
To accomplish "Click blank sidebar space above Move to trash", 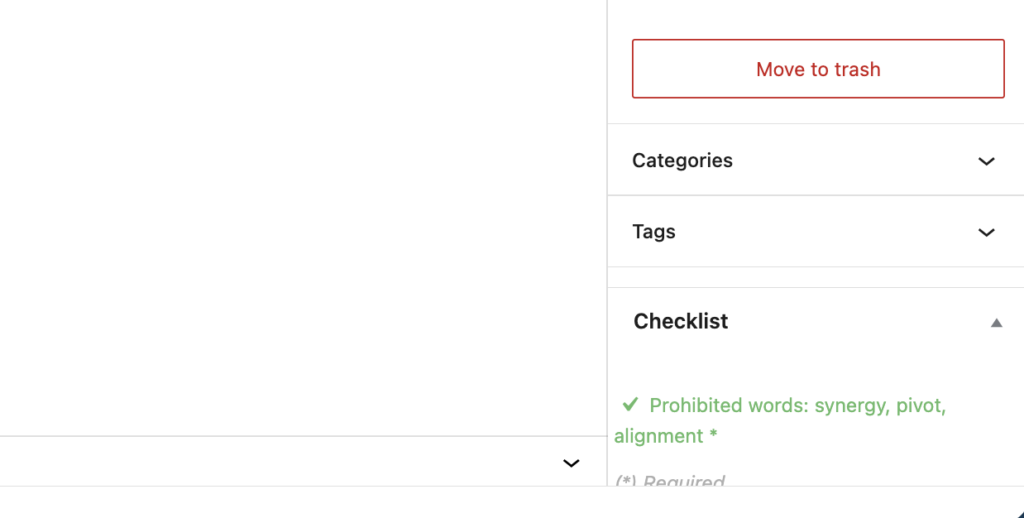I will (815, 18).
